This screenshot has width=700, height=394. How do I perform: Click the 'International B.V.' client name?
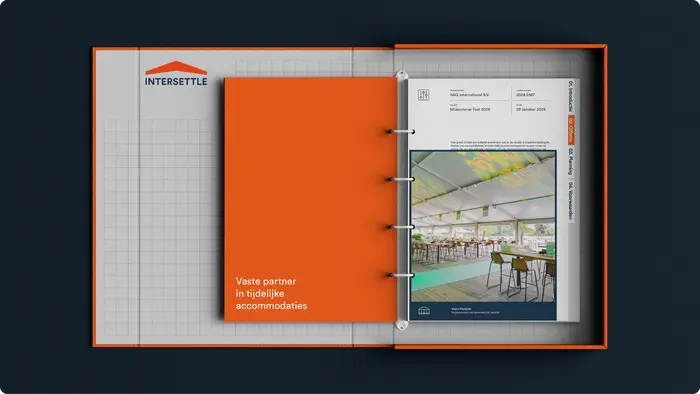469,95
